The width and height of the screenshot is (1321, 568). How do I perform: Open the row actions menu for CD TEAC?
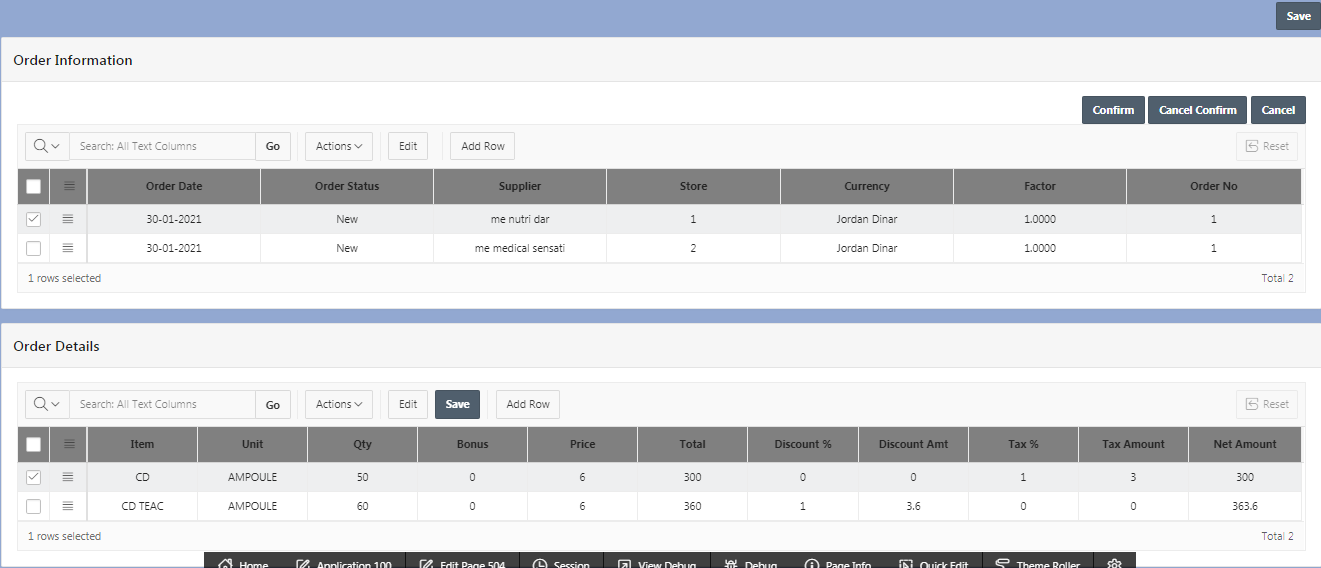[68, 506]
